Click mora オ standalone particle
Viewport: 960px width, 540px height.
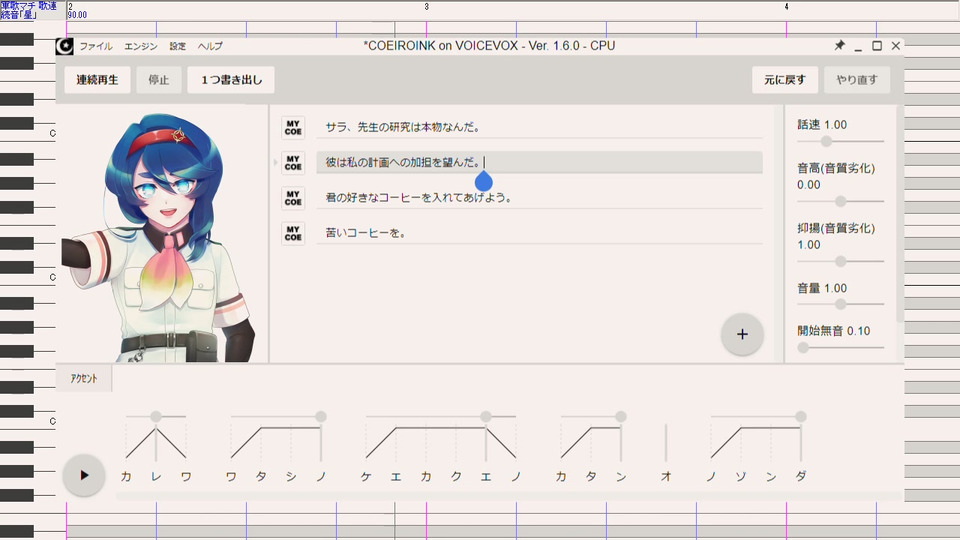pyautogui.click(x=666, y=476)
